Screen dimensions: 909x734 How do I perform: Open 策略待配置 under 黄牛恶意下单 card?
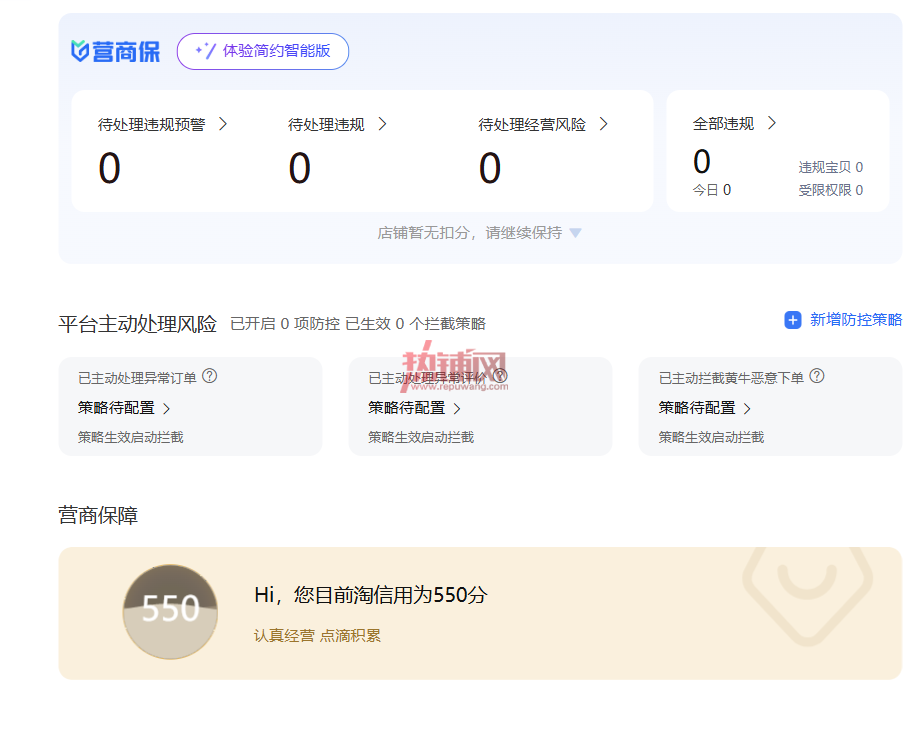[x=704, y=408]
